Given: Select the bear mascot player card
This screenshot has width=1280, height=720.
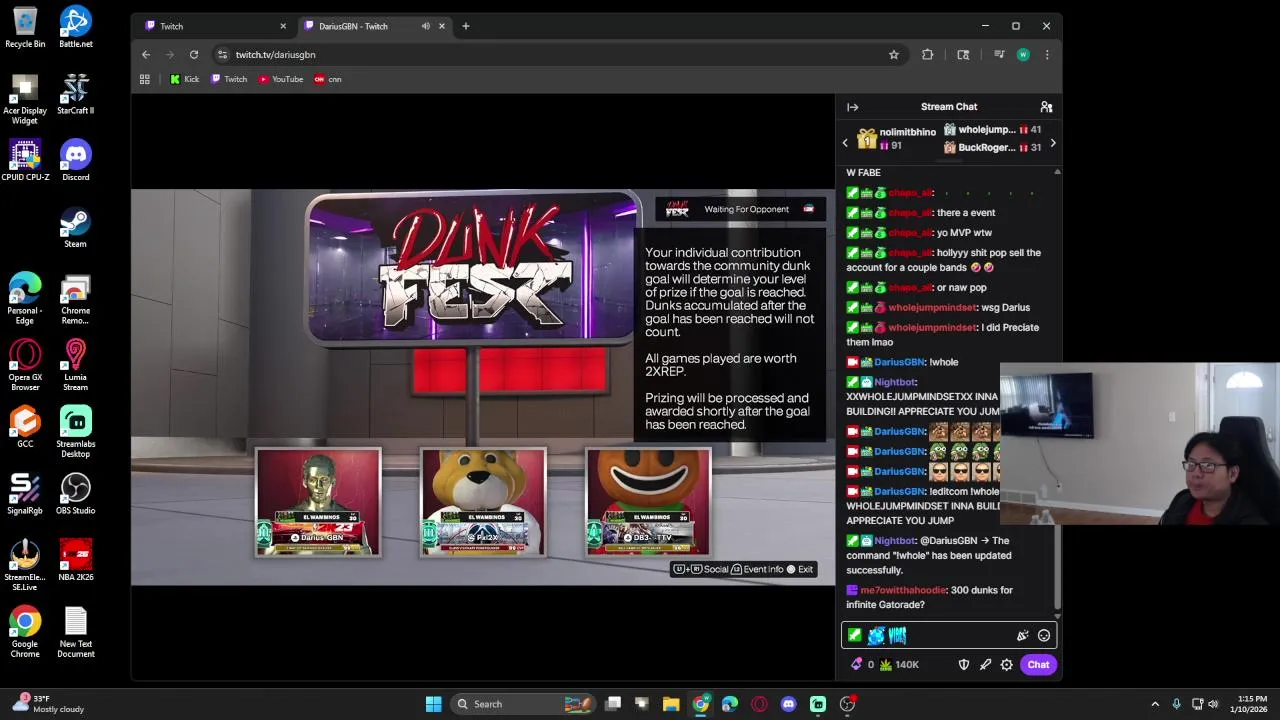Looking at the screenshot, I should [484, 502].
